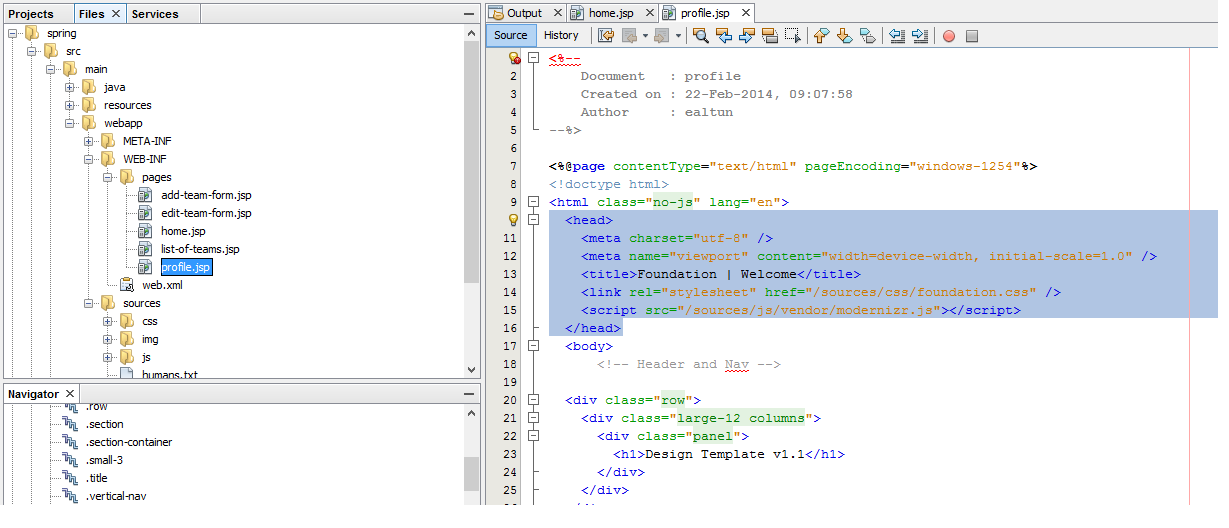Click the editor Forward navigation arrow

coord(661,36)
